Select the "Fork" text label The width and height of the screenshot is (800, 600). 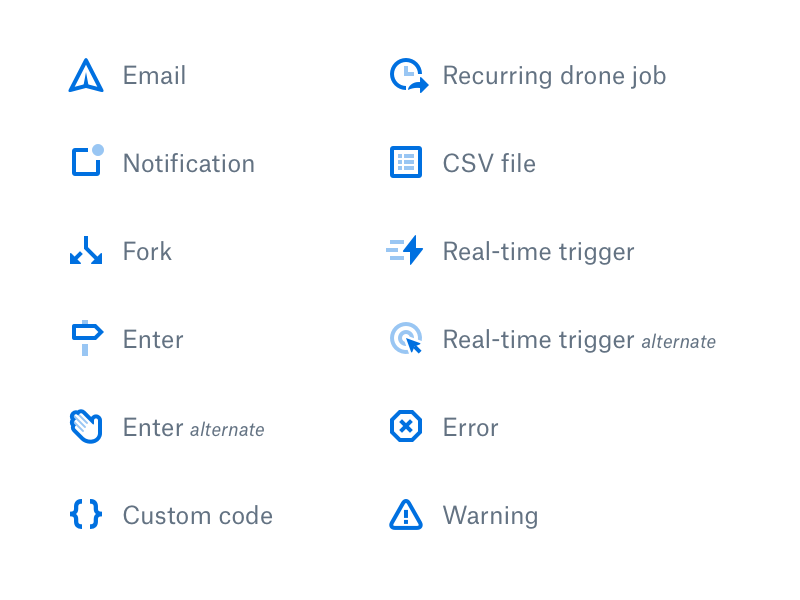147,252
